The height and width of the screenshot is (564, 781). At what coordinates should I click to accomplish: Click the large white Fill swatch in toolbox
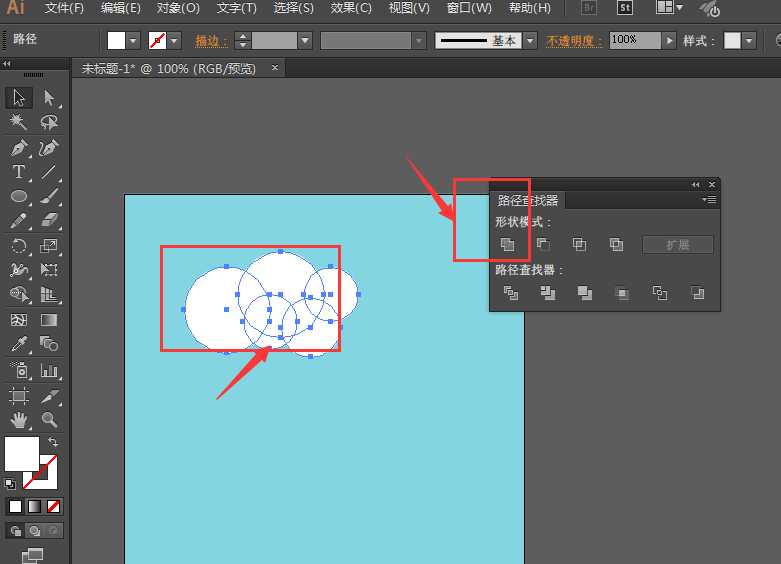22,454
